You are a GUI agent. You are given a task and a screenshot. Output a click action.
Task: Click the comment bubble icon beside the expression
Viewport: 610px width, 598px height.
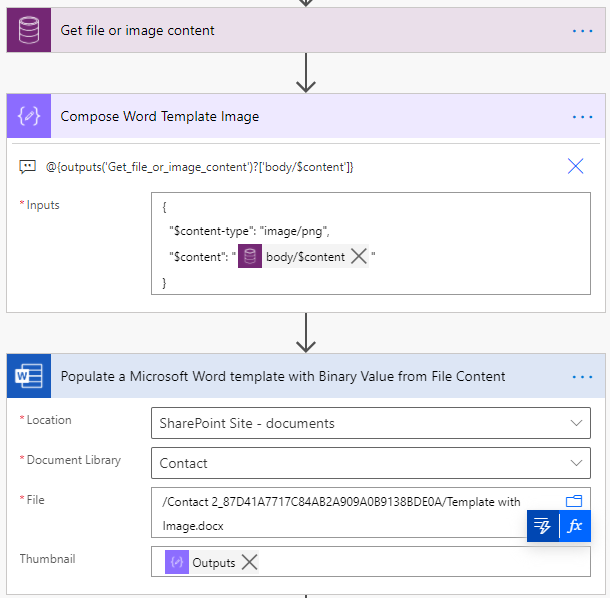[x=28, y=166]
